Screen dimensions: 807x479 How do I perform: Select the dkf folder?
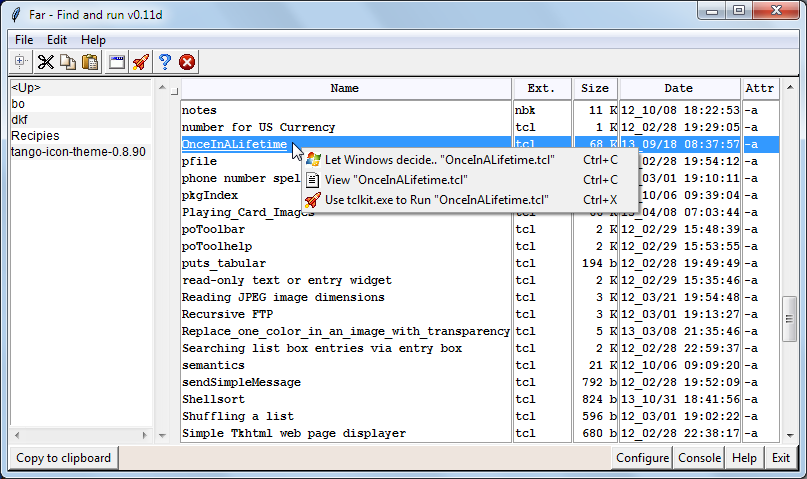coord(80,120)
